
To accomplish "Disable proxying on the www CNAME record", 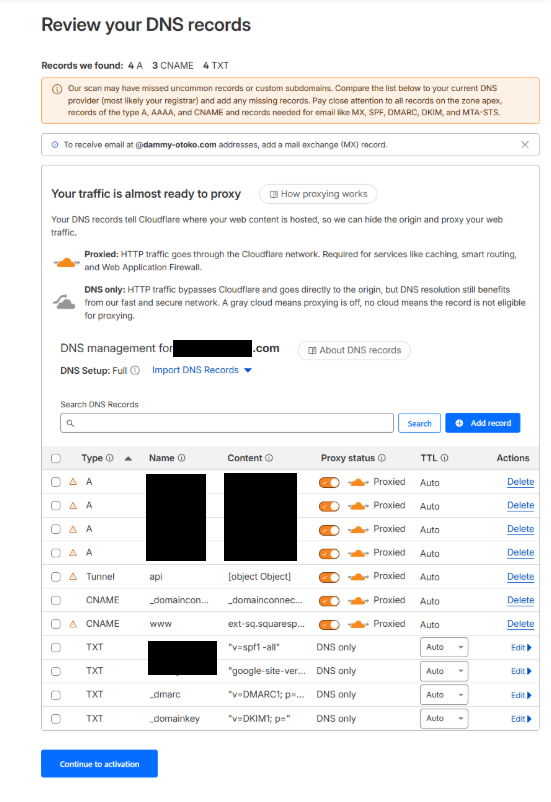I will point(329,625).
